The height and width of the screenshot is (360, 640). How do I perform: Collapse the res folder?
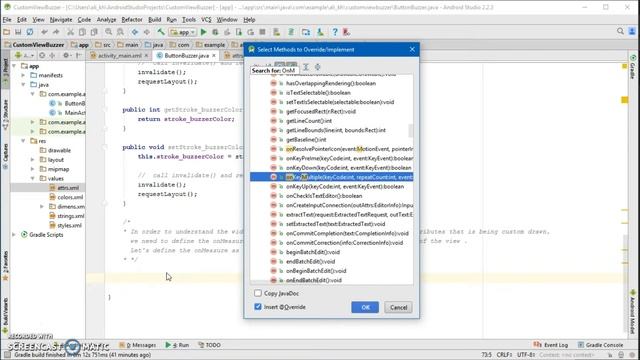click(x=23, y=141)
